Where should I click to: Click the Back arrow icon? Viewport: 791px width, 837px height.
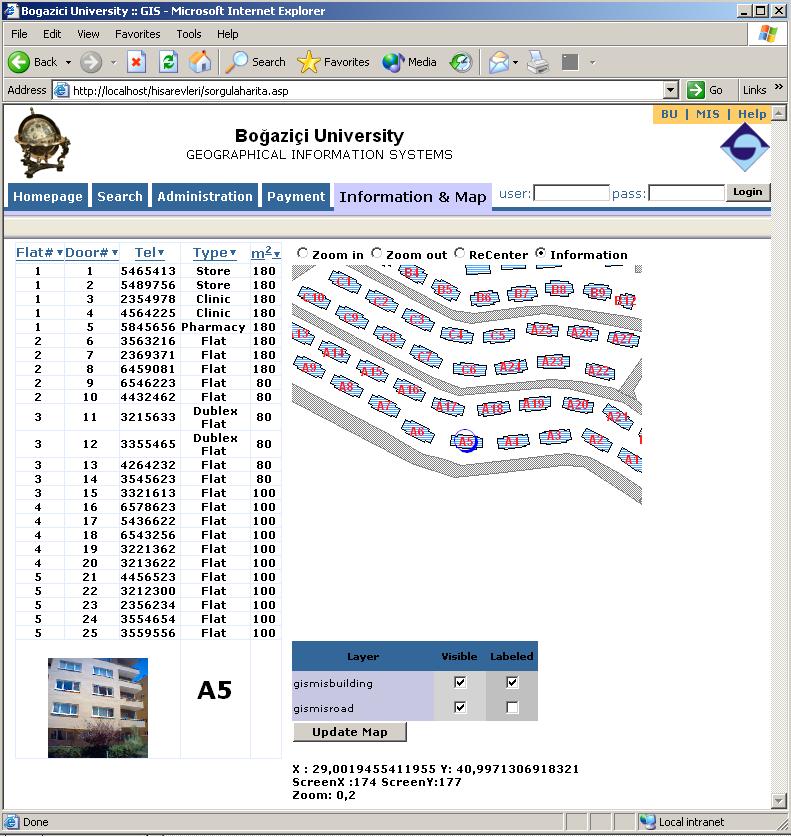(x=19, y=62)
